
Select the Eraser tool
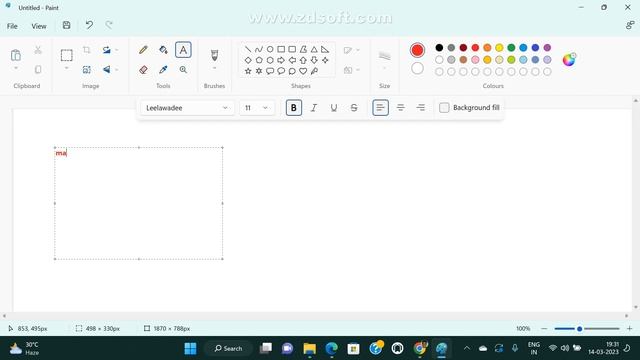[x=143, y=70]
